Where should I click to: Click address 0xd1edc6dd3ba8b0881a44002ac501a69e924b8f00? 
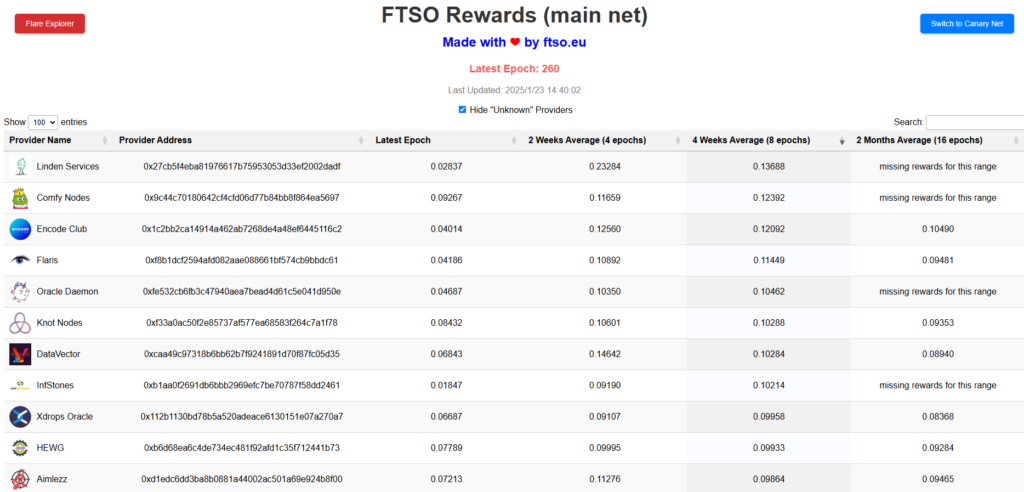coord(242,479)
